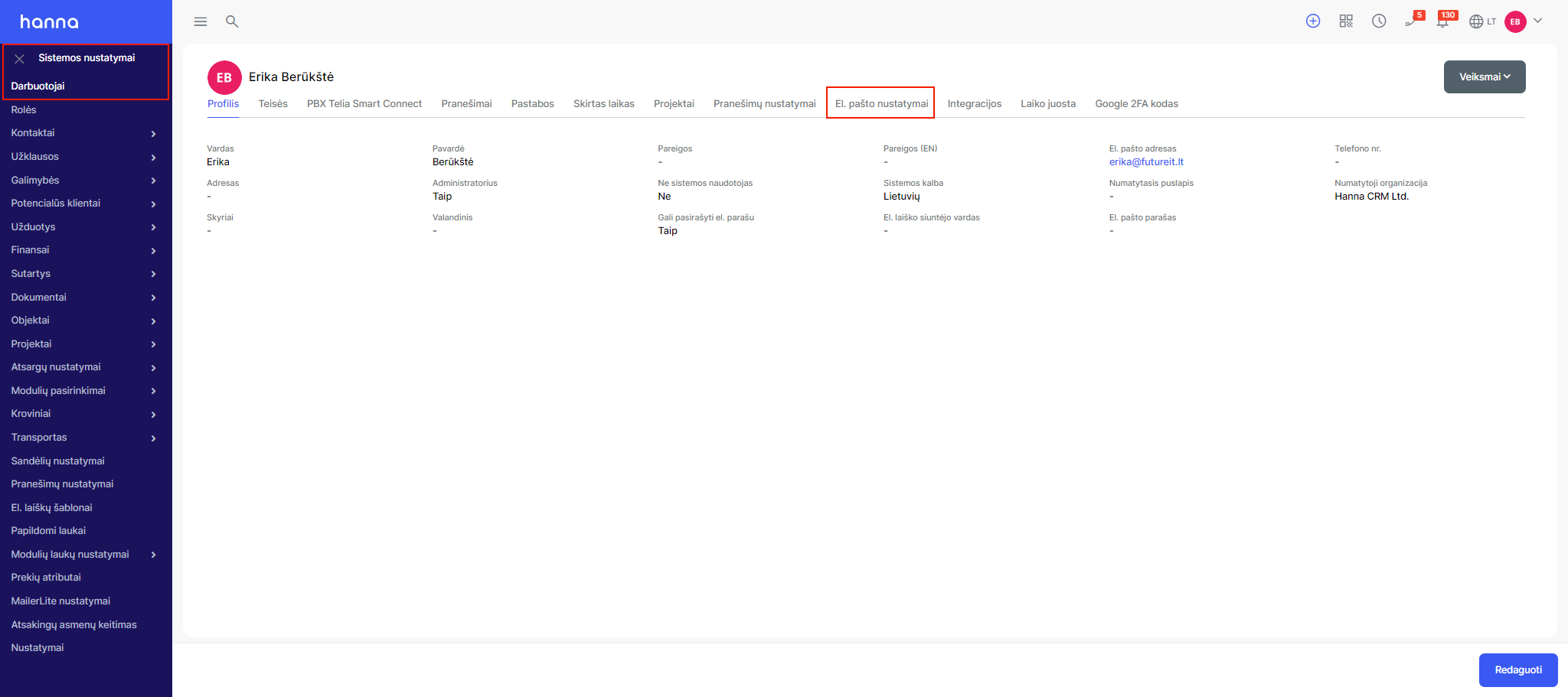Open the Skirtas laikas tab
The image size is (1568, 697).
click(604, 103)
